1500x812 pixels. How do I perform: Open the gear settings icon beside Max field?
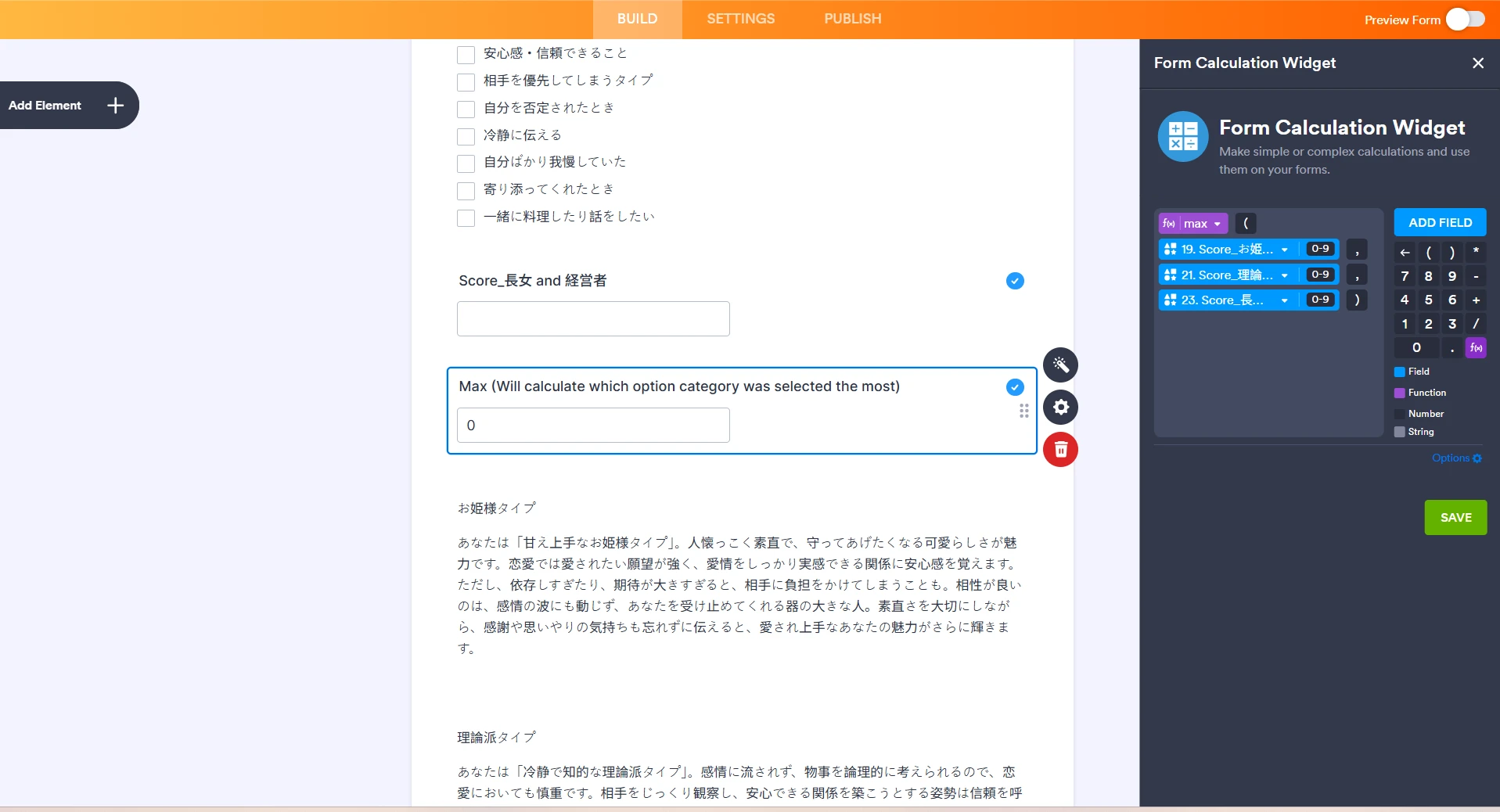[x=1060, y=408]
